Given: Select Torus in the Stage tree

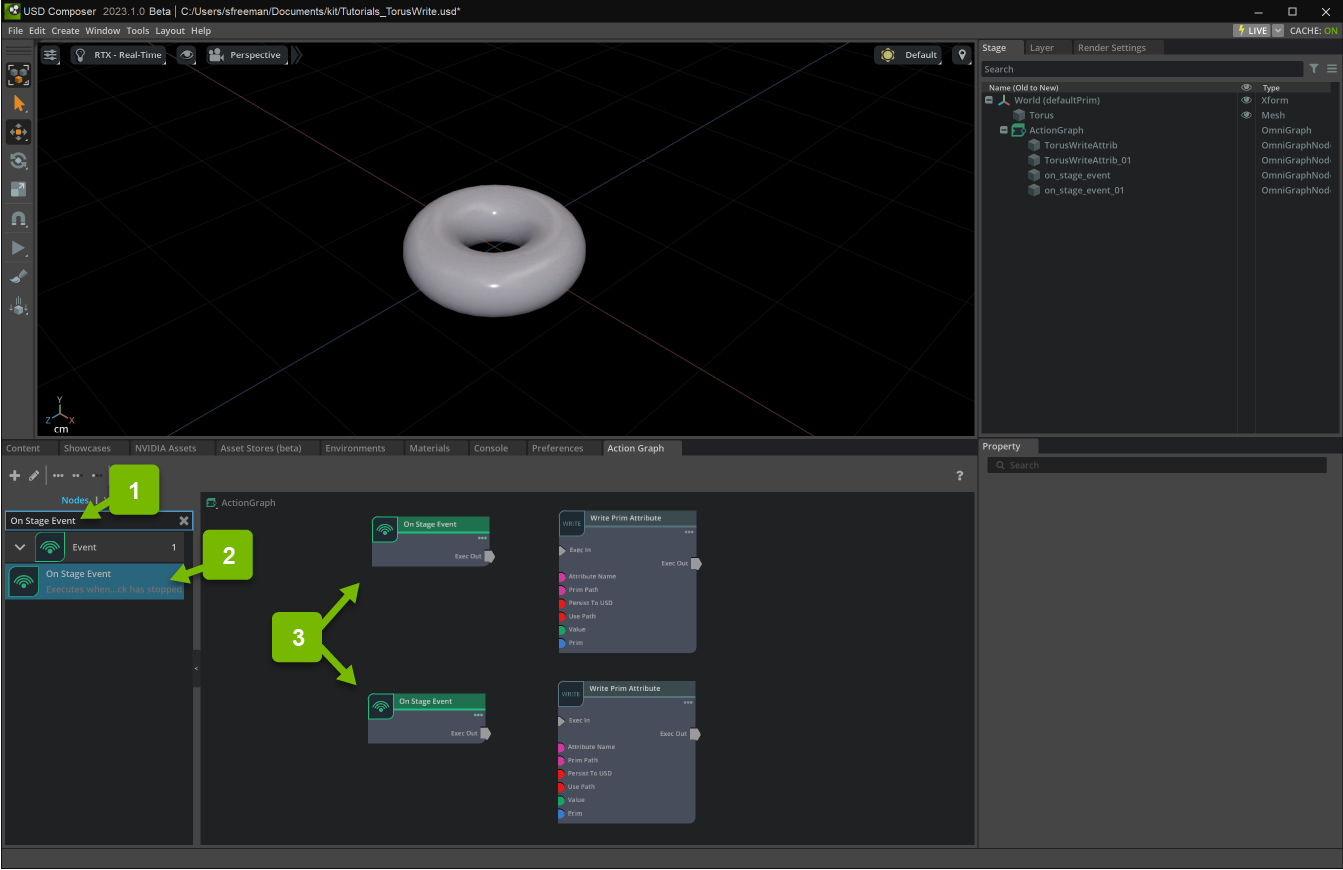Looking at the screenshot, I should pos(1041,115).
